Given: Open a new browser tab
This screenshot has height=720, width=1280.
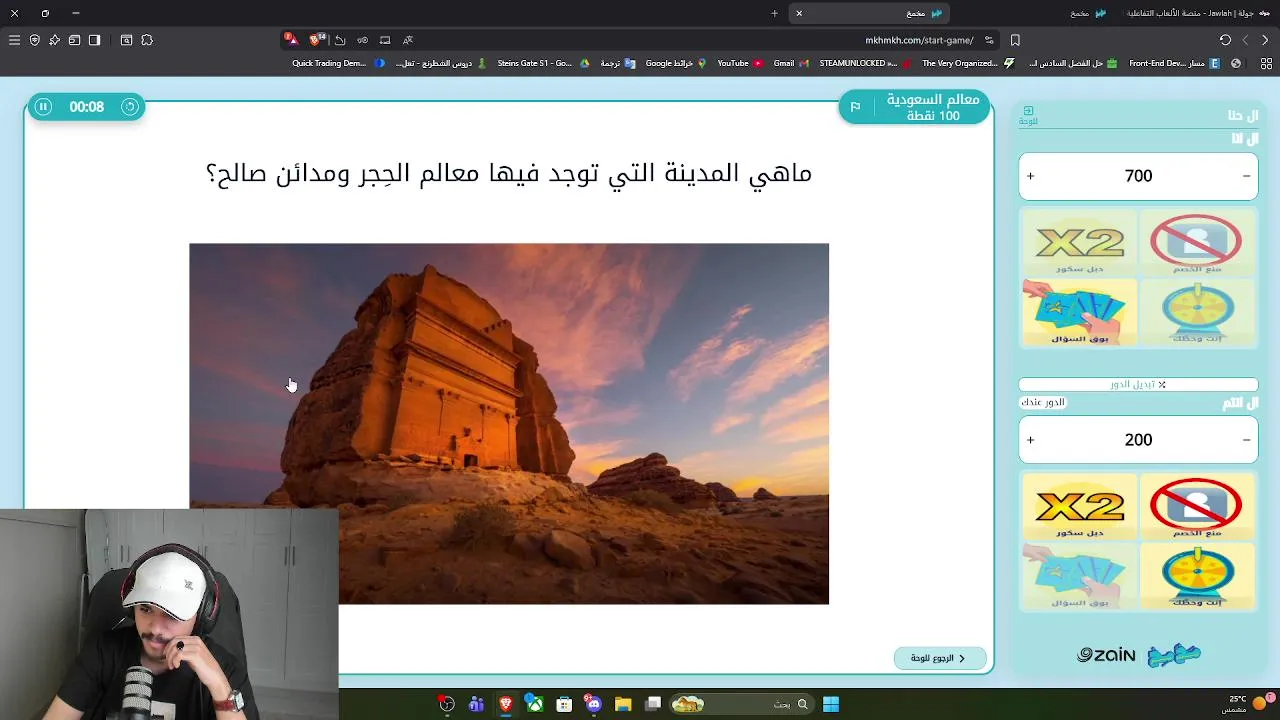Looking at the screenshot, I should click(x=774, y=13).
